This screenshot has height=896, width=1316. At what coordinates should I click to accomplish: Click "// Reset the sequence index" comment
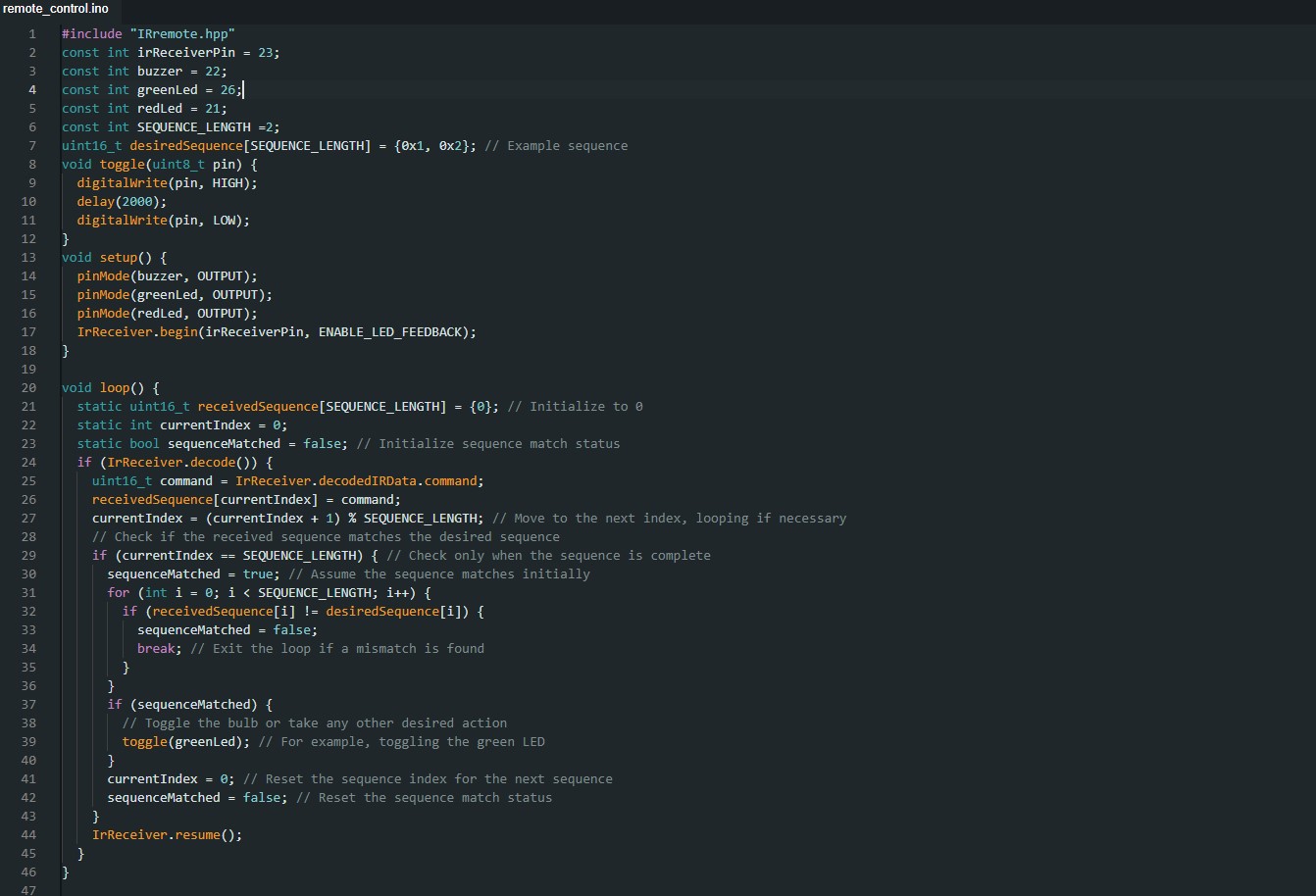428,778
